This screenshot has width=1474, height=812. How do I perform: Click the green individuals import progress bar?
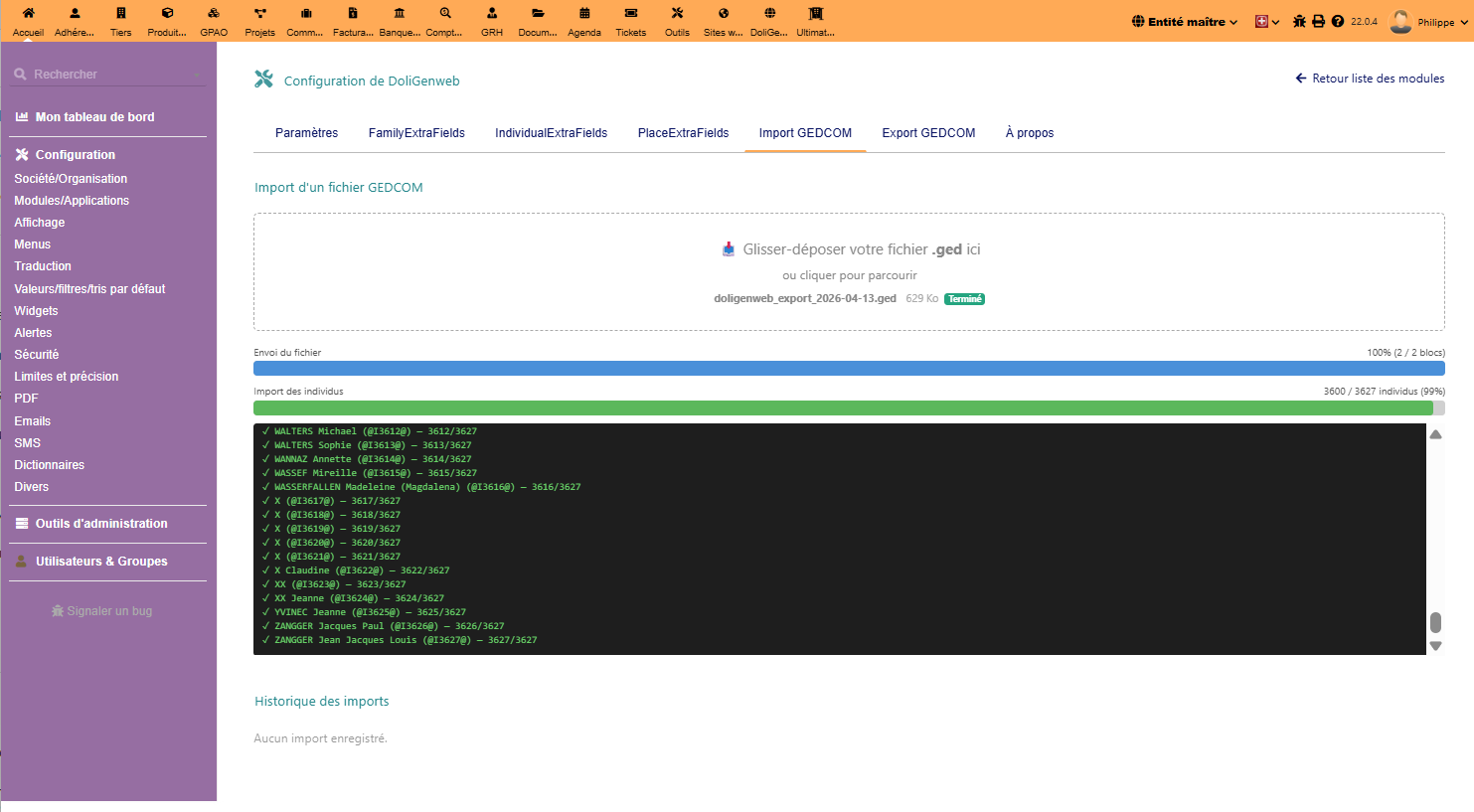click(x=843, y=407)
